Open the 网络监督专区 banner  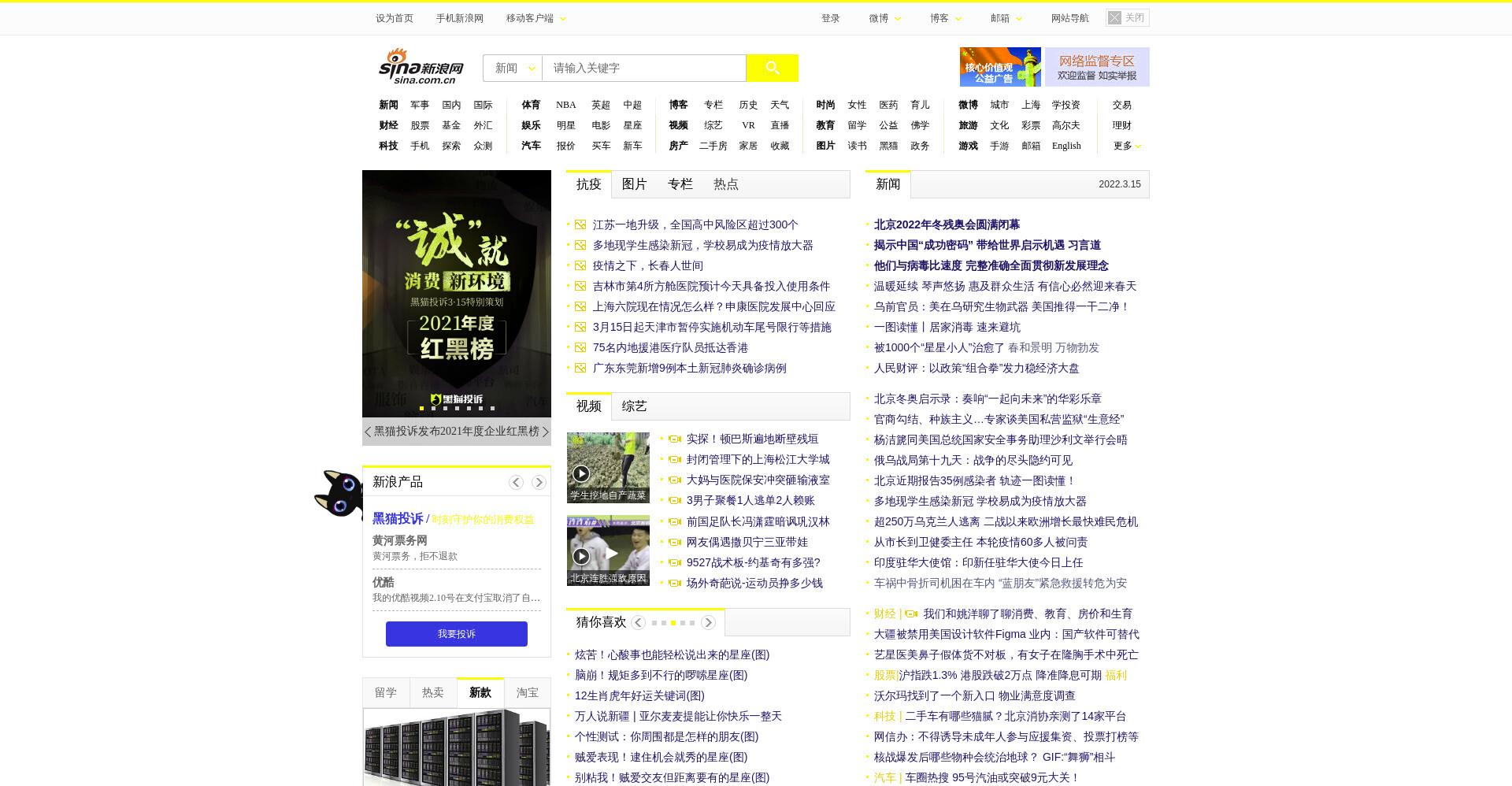1097,67
